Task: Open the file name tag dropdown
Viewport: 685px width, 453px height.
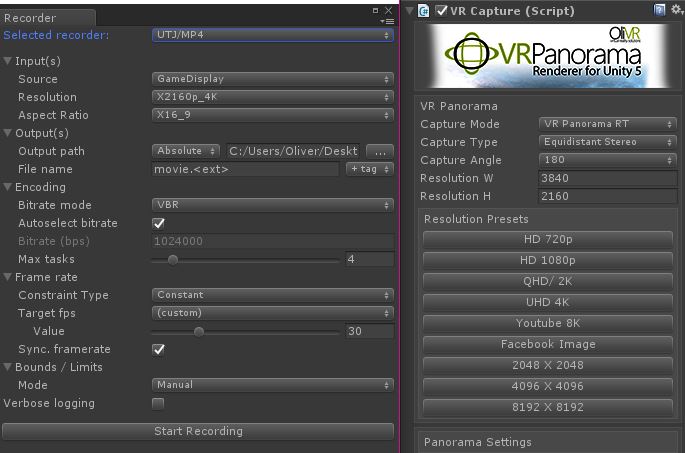Action: pyautogui.click(x=369, y=169)
